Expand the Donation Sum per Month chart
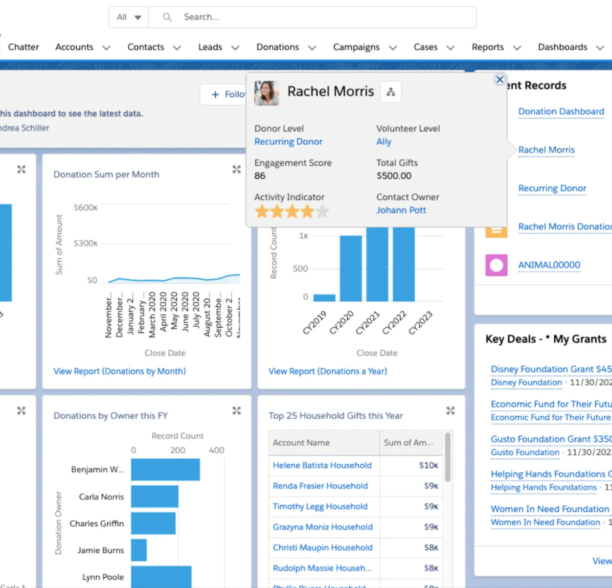This screenshot has height=588, width=612. click(237, 169)
